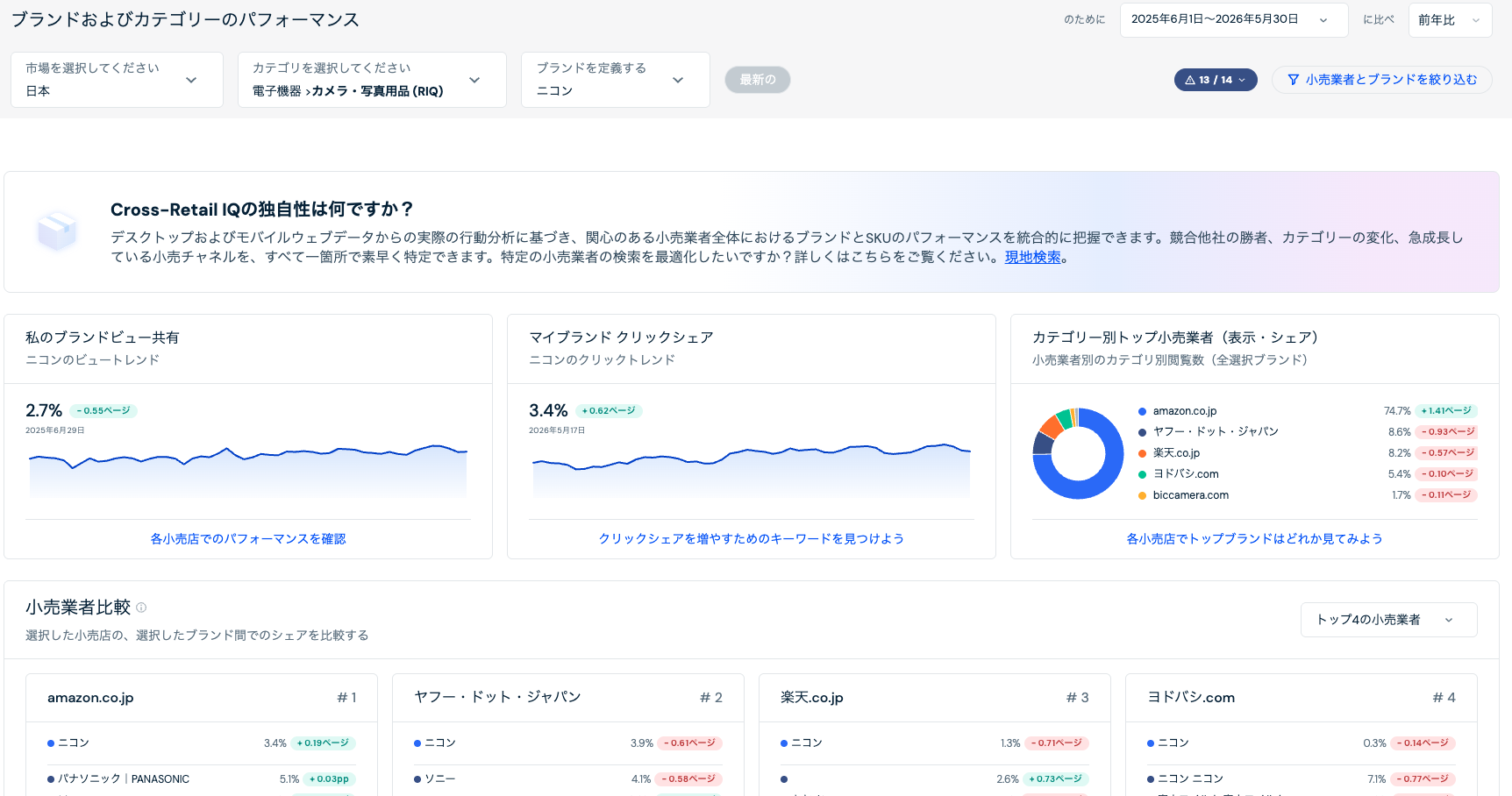Screen dimensions: 1512x796
Task: Click the warning triangle icon on 13 / 14 badge
Action: [1190, 80]
